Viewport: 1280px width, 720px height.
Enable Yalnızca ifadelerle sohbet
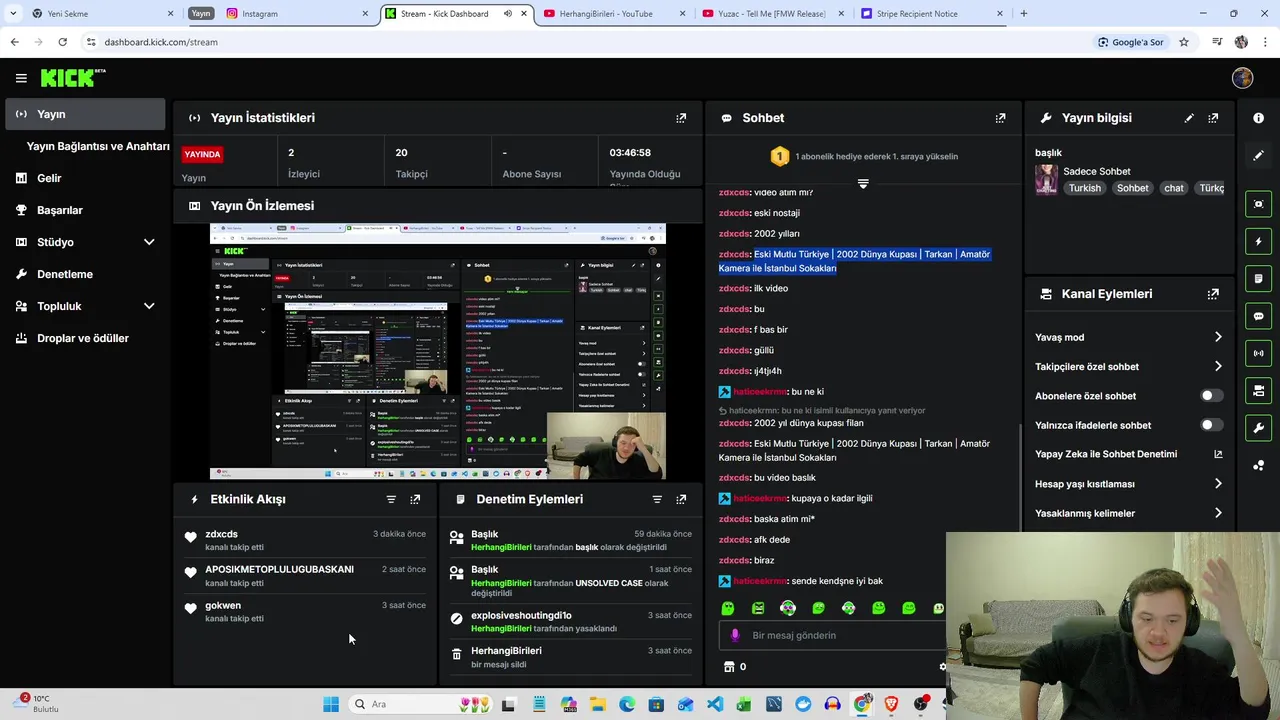pyautogui.click(x=1211, y=425)
